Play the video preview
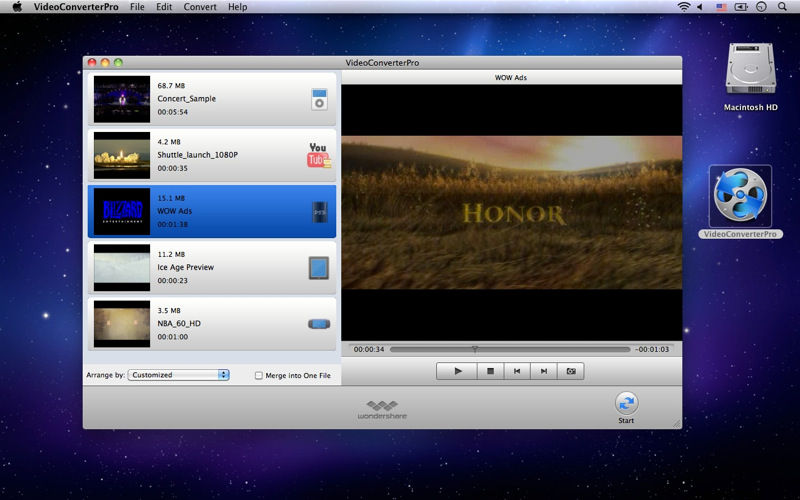Viewport: 800px width, 500px height. click(x=457, y=371)
